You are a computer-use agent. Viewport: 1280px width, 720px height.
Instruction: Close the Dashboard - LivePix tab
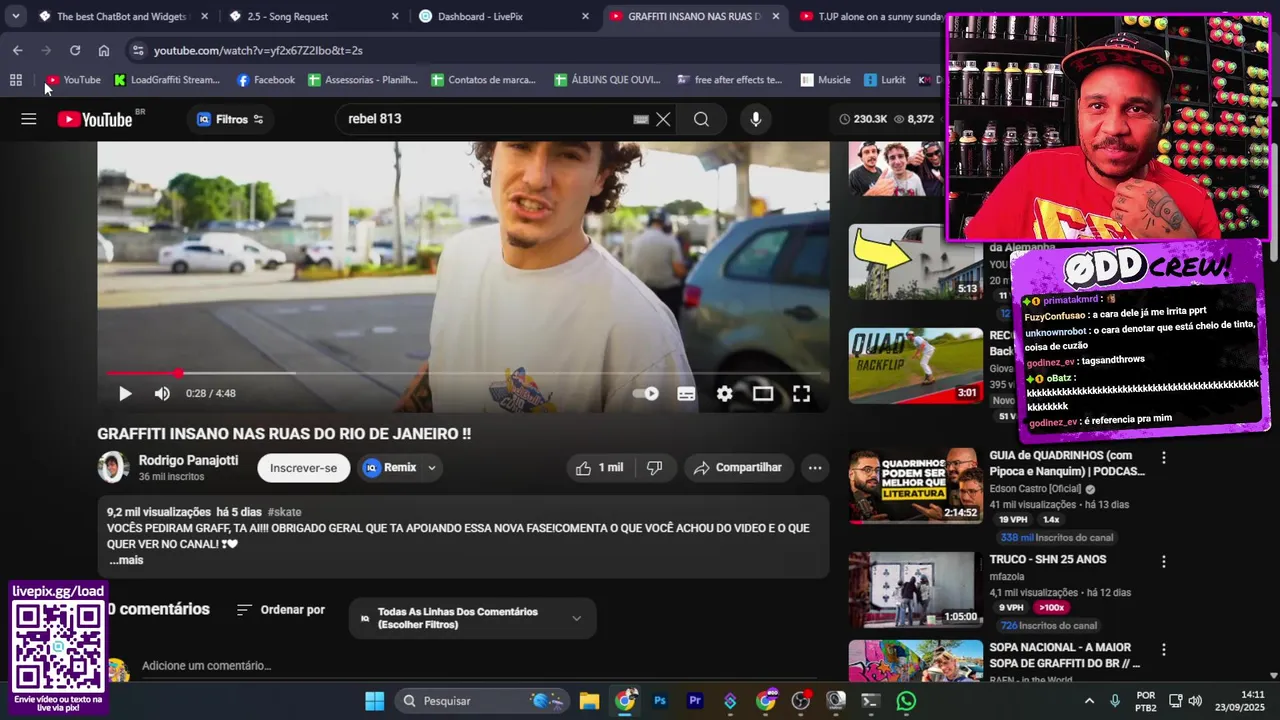585,17
